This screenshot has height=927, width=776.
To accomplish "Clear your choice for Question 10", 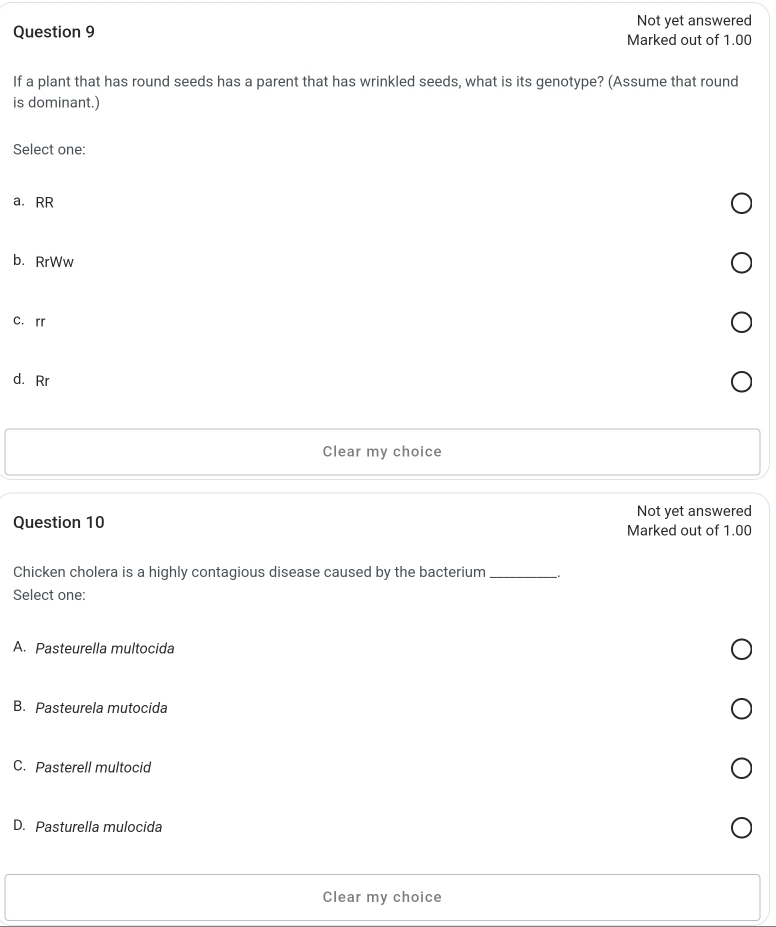I will (x=382, y=896).
